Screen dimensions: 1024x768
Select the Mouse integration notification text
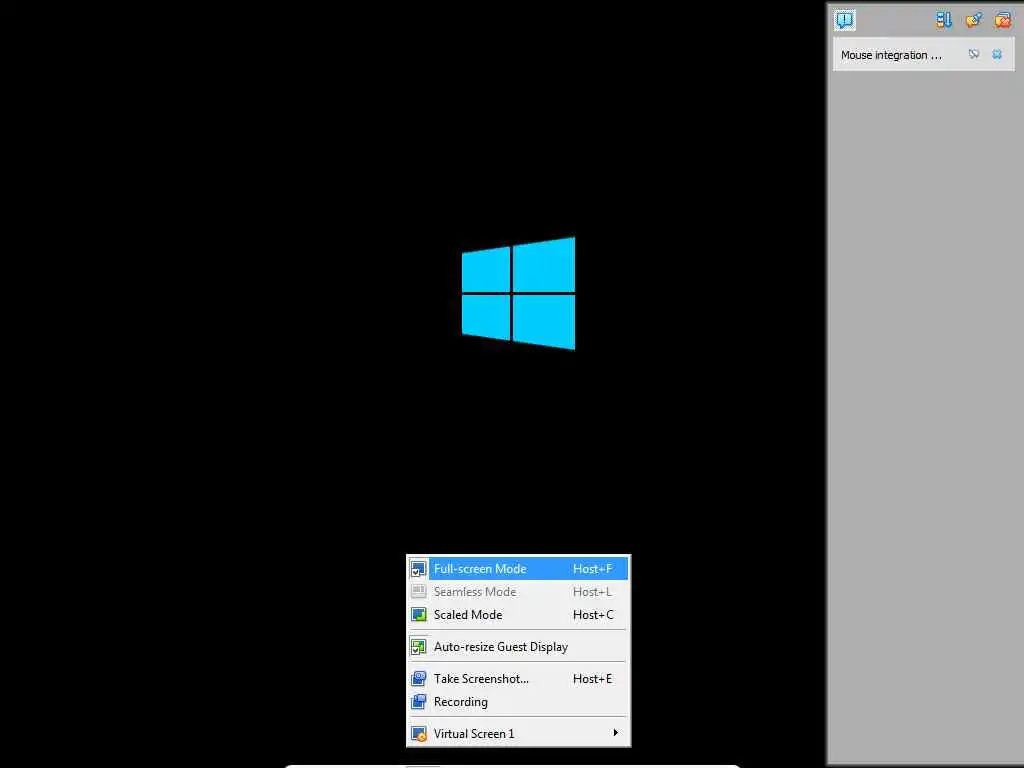[x=891, y=55]
